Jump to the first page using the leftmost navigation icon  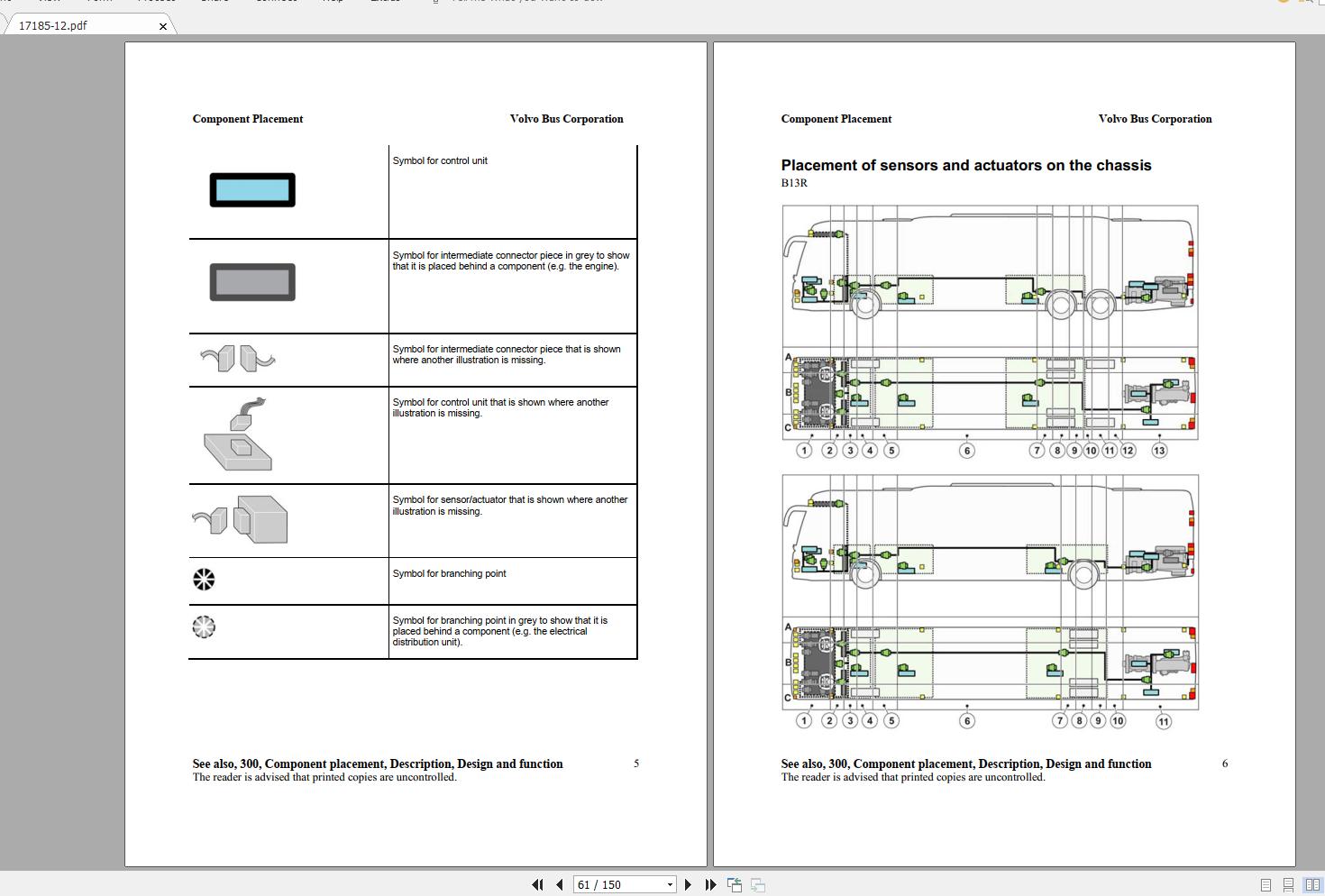click(538, 884)
